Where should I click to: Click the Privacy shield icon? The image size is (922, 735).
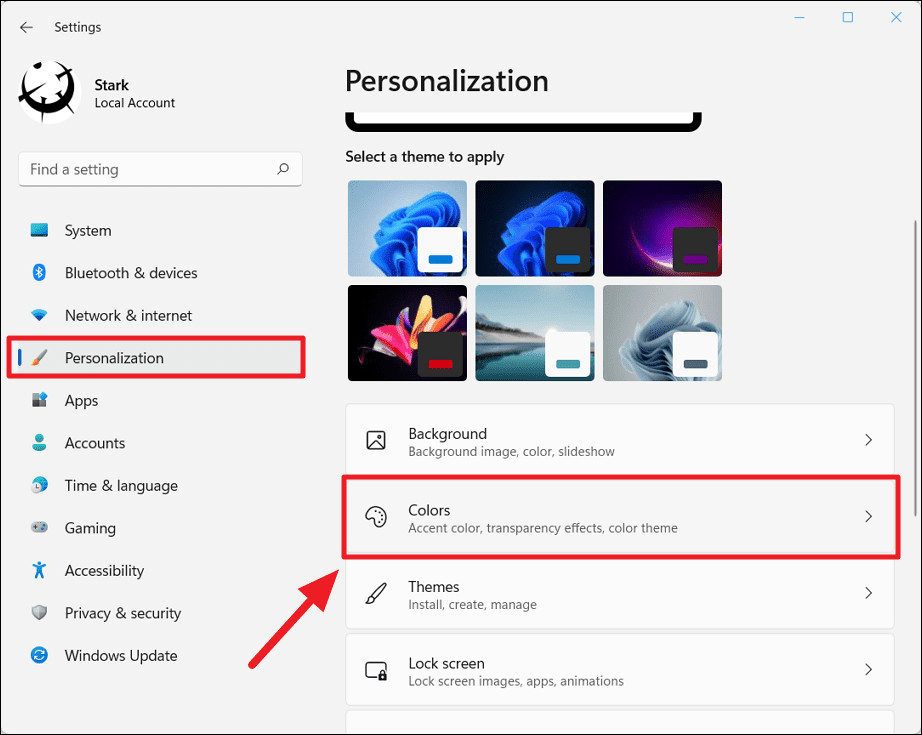click(x=39, y=612)
